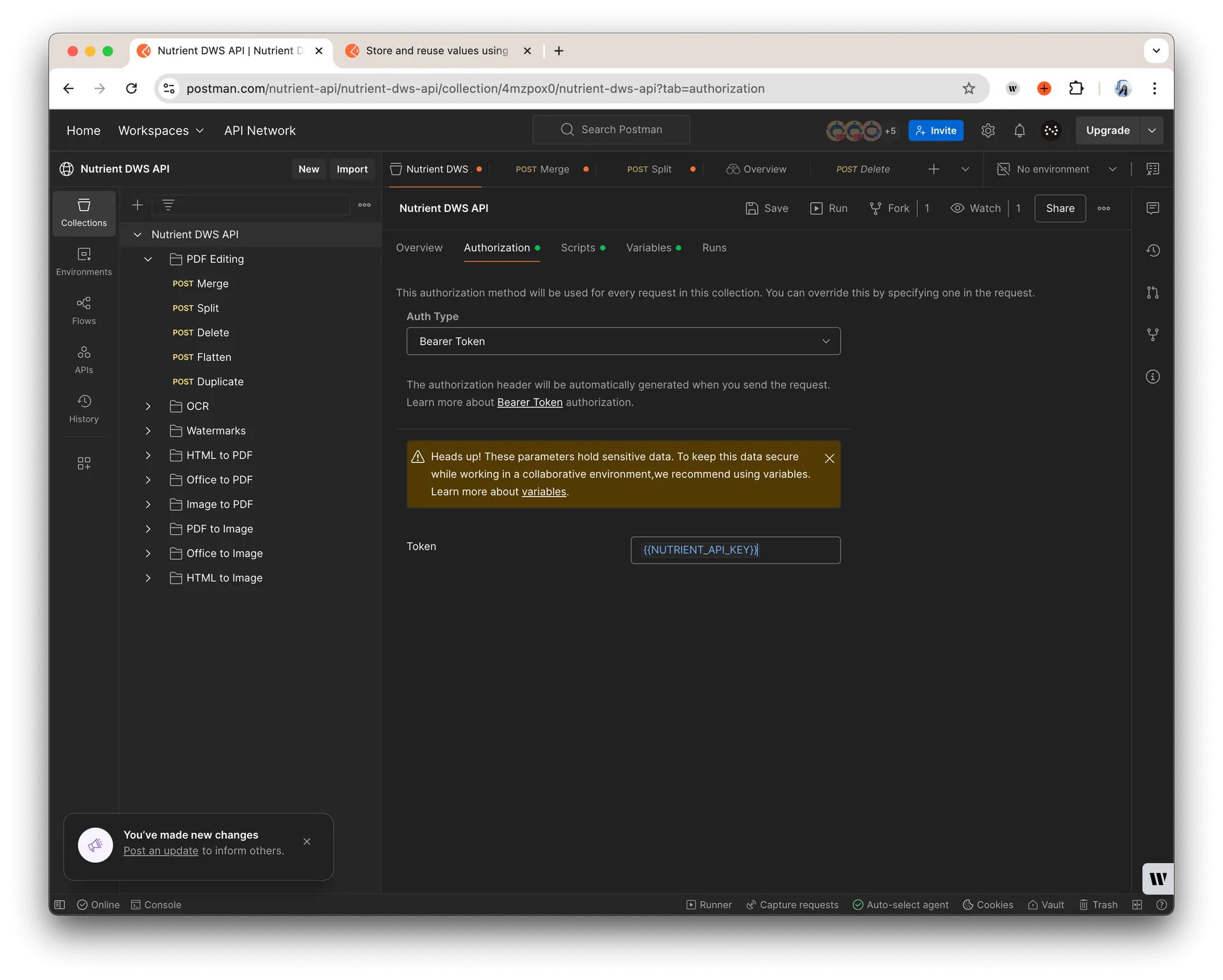Open the Upgrade options arrow dropdown

tap(1152, 131)
